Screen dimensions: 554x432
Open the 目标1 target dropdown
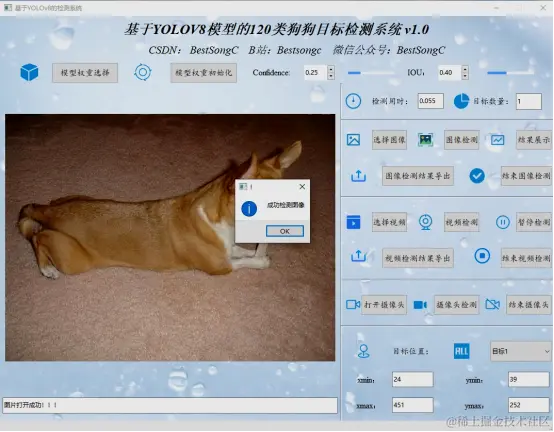[x=521, y=351]
